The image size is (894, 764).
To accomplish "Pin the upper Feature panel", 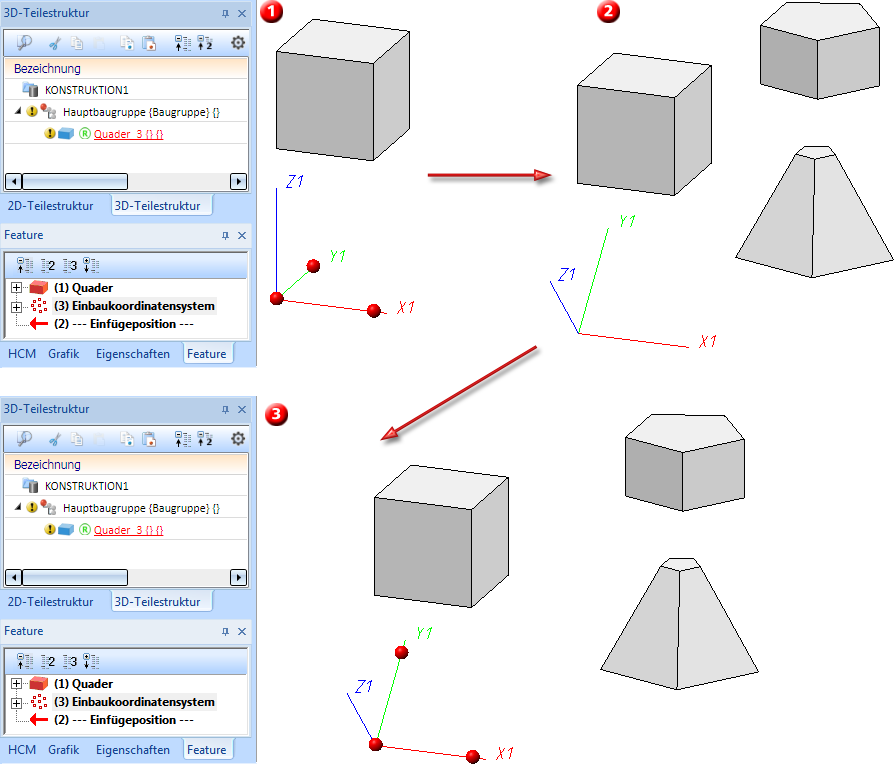I will 225,235.
